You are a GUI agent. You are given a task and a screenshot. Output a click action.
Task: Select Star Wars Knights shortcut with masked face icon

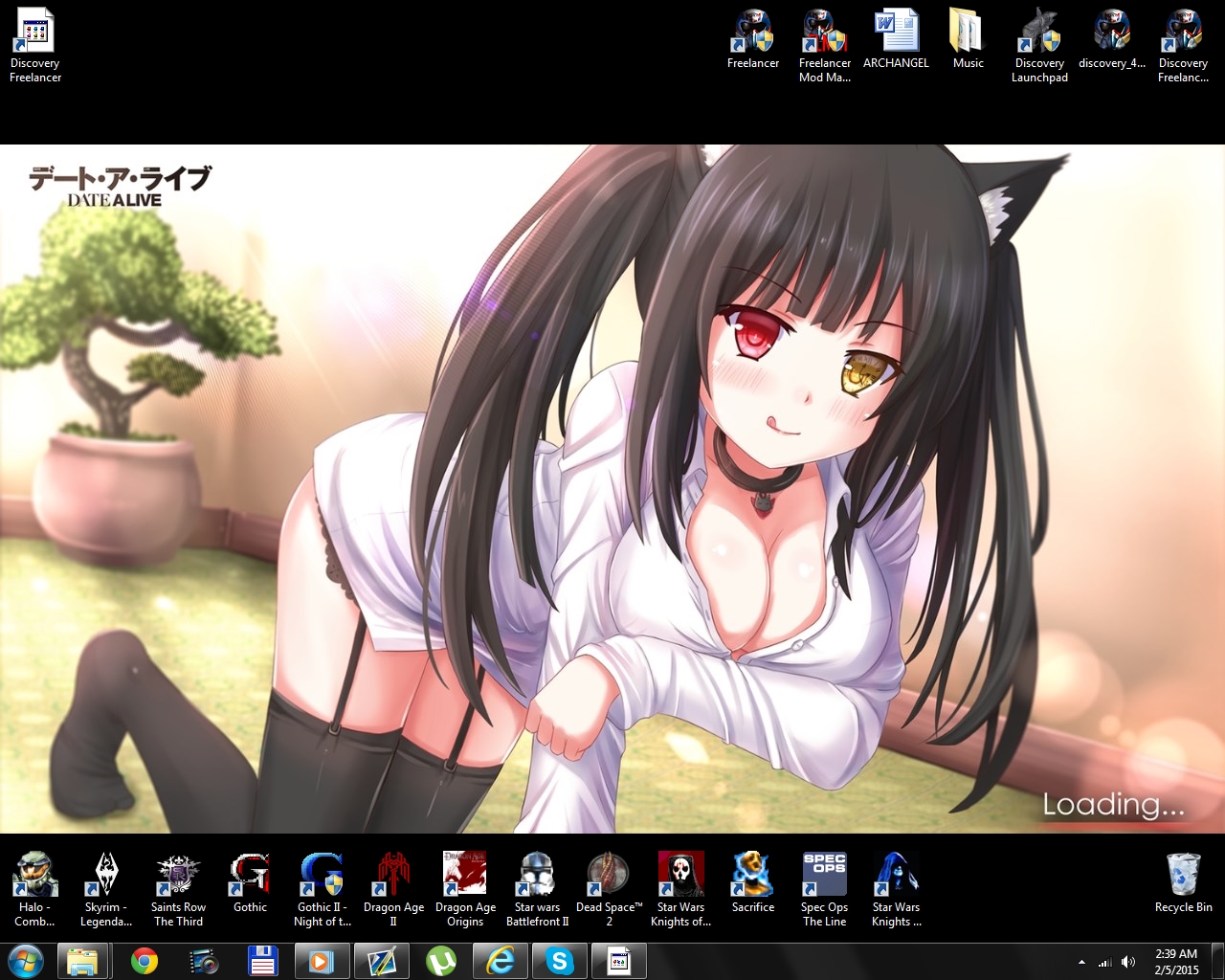tap(680, 889)
